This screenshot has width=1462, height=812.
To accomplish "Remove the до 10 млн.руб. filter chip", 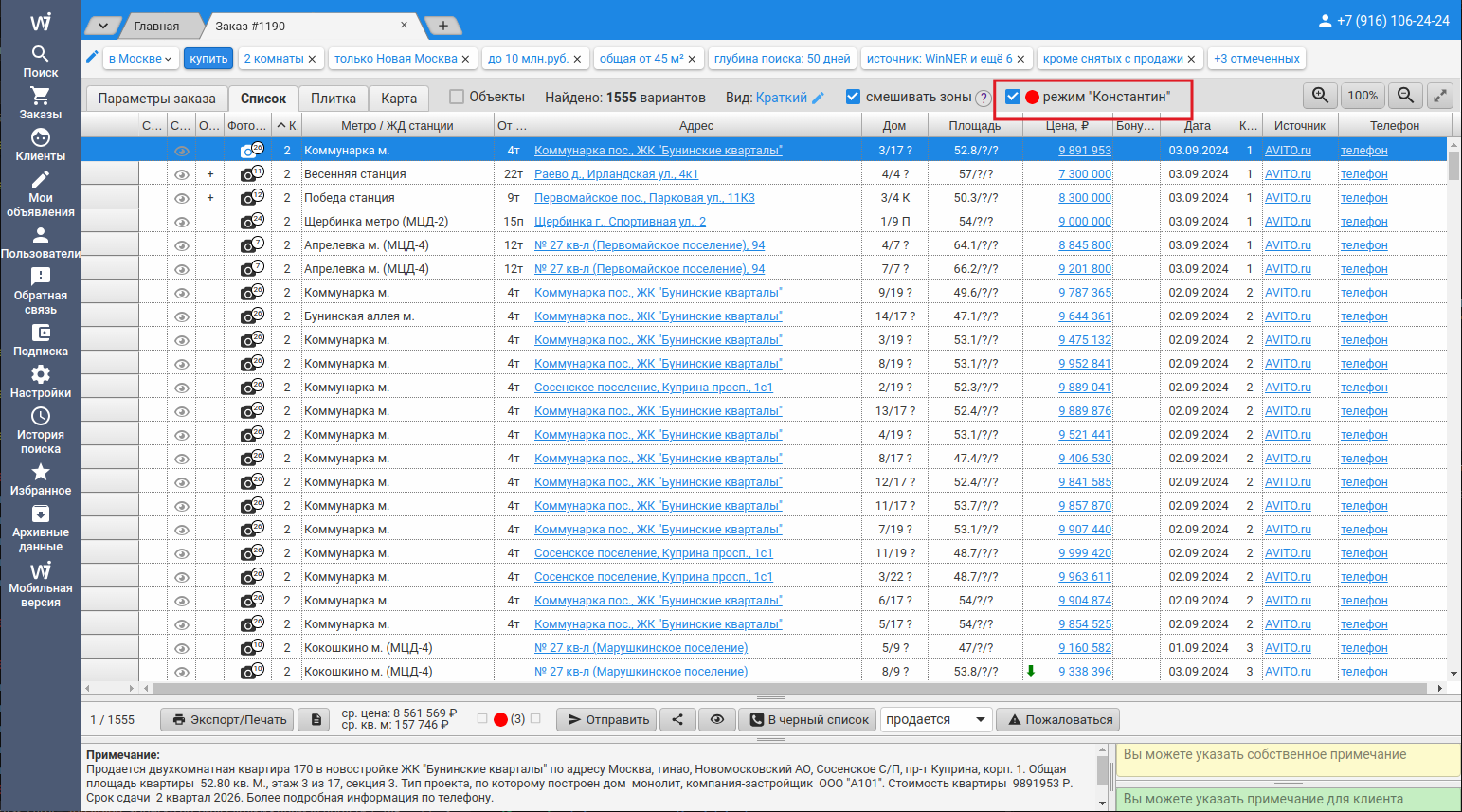I will (577, 59).
